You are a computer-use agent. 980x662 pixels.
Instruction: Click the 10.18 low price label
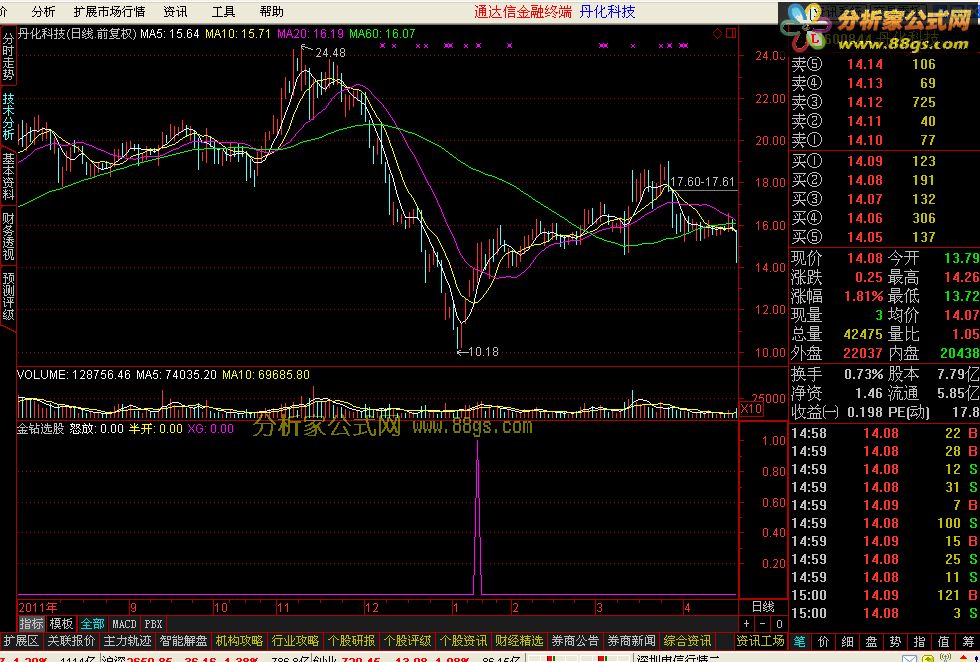tap(484, 352)
